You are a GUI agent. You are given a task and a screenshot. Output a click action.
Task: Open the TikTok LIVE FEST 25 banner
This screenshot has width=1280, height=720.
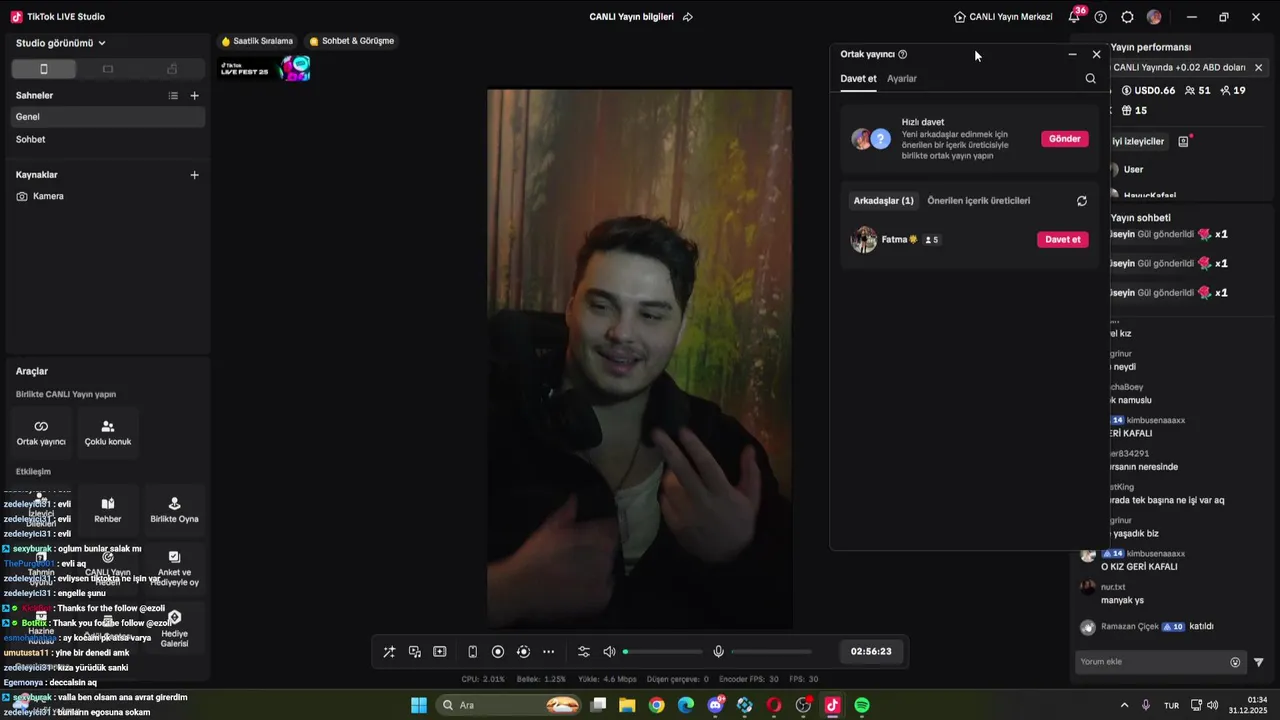[266, 69]
